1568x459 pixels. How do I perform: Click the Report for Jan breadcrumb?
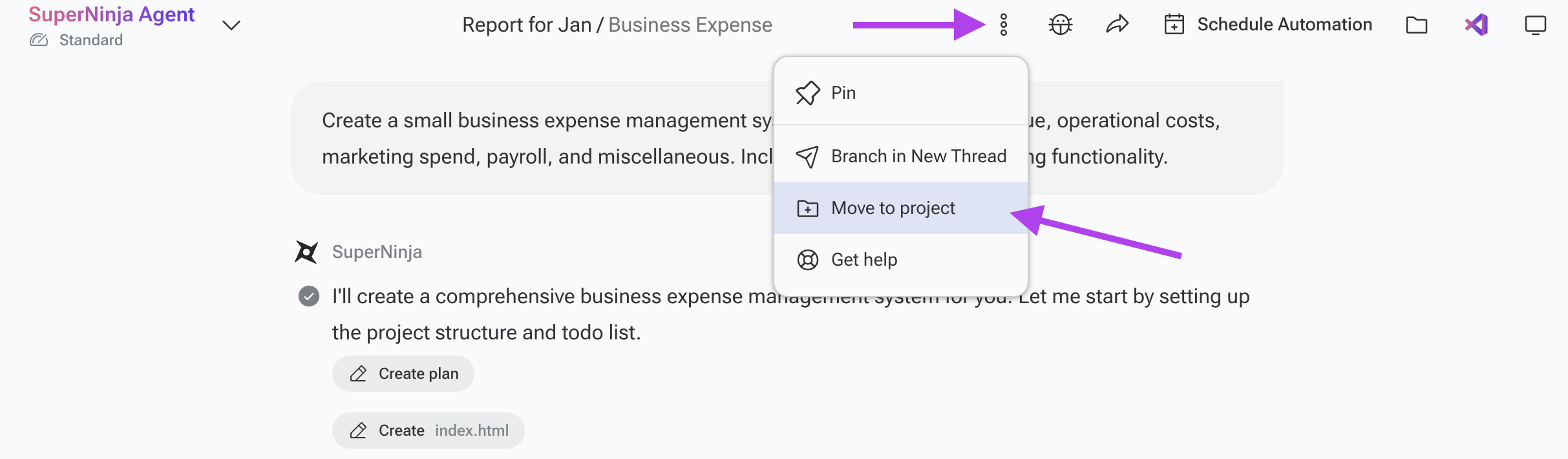coord(526,25)
